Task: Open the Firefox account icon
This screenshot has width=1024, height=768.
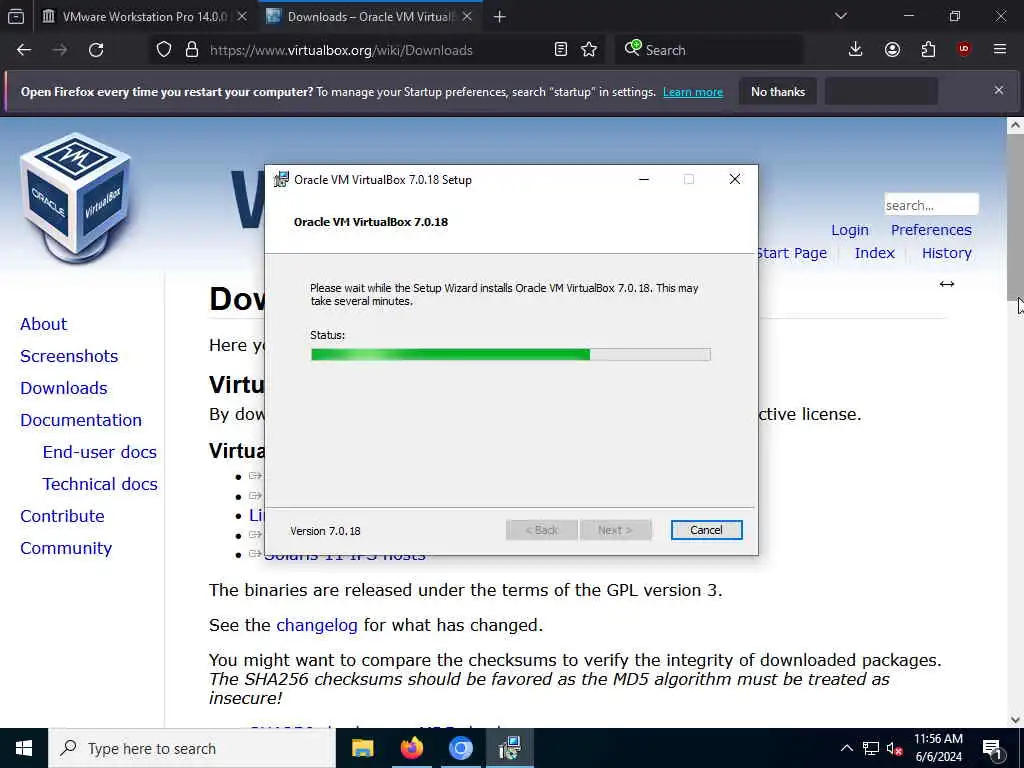Action: click(x=892, y=50)
